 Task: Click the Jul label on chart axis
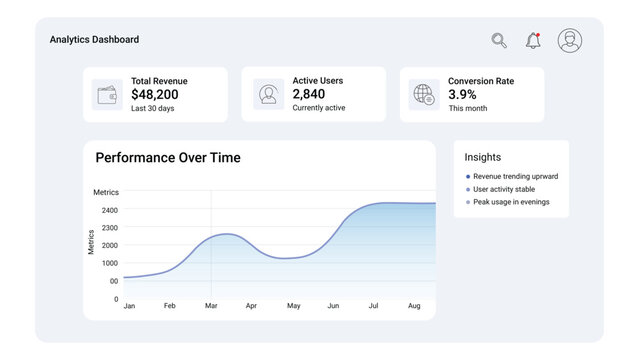pyautogui.click(x=373, y=306)
